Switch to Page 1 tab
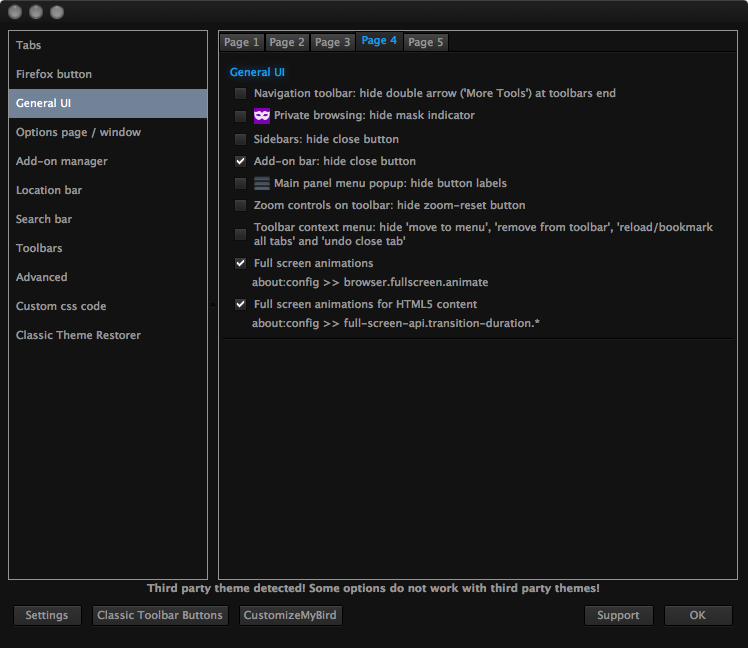Screen dimensions: 748x648 (241, 42)
